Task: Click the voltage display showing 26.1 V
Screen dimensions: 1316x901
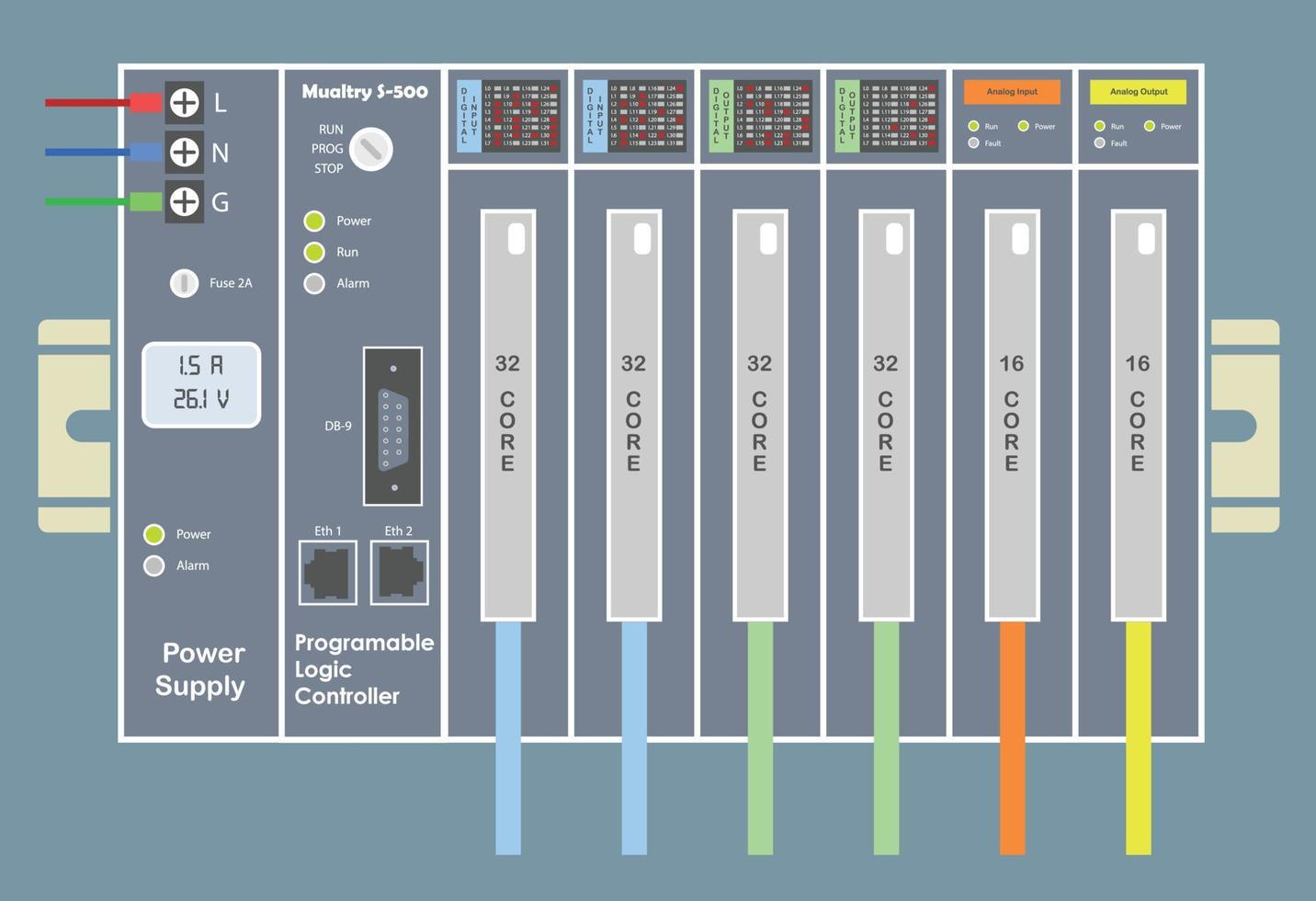Action: pyautogui.click(x=200, y=399)
